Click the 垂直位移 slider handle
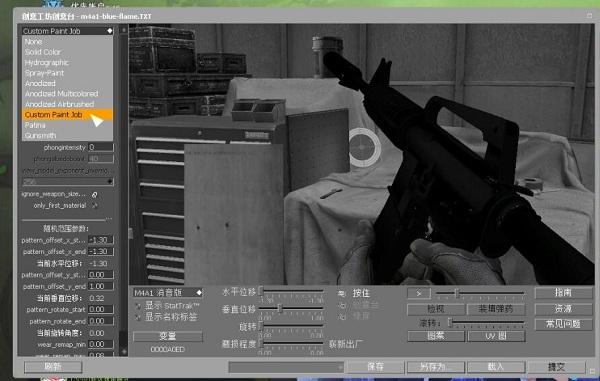The width and height of the screenshot is (600, 381). [x=280, y=308]
